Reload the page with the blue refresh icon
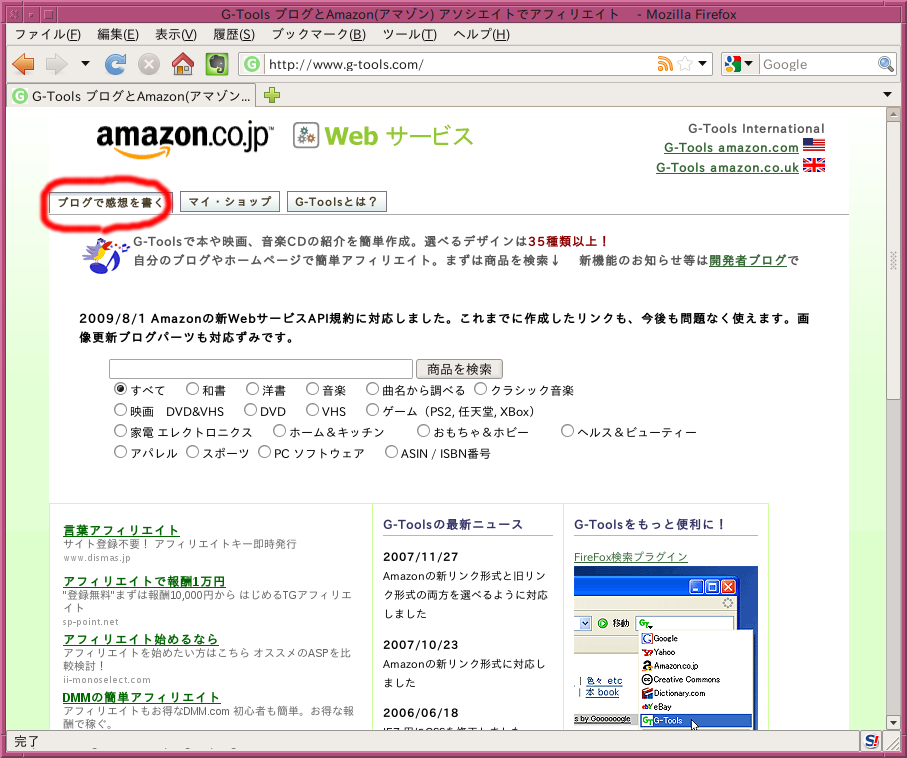Image resolution: width=907 pixels, height=758 pixels. 115,64
